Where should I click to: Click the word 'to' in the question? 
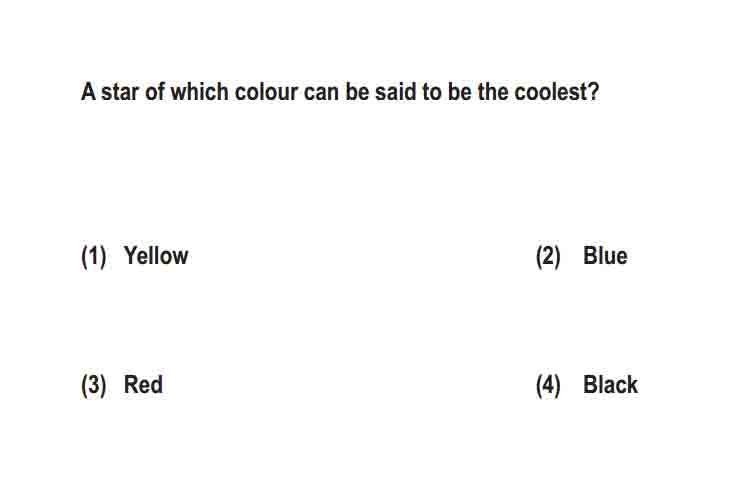(x=431, y=92)
